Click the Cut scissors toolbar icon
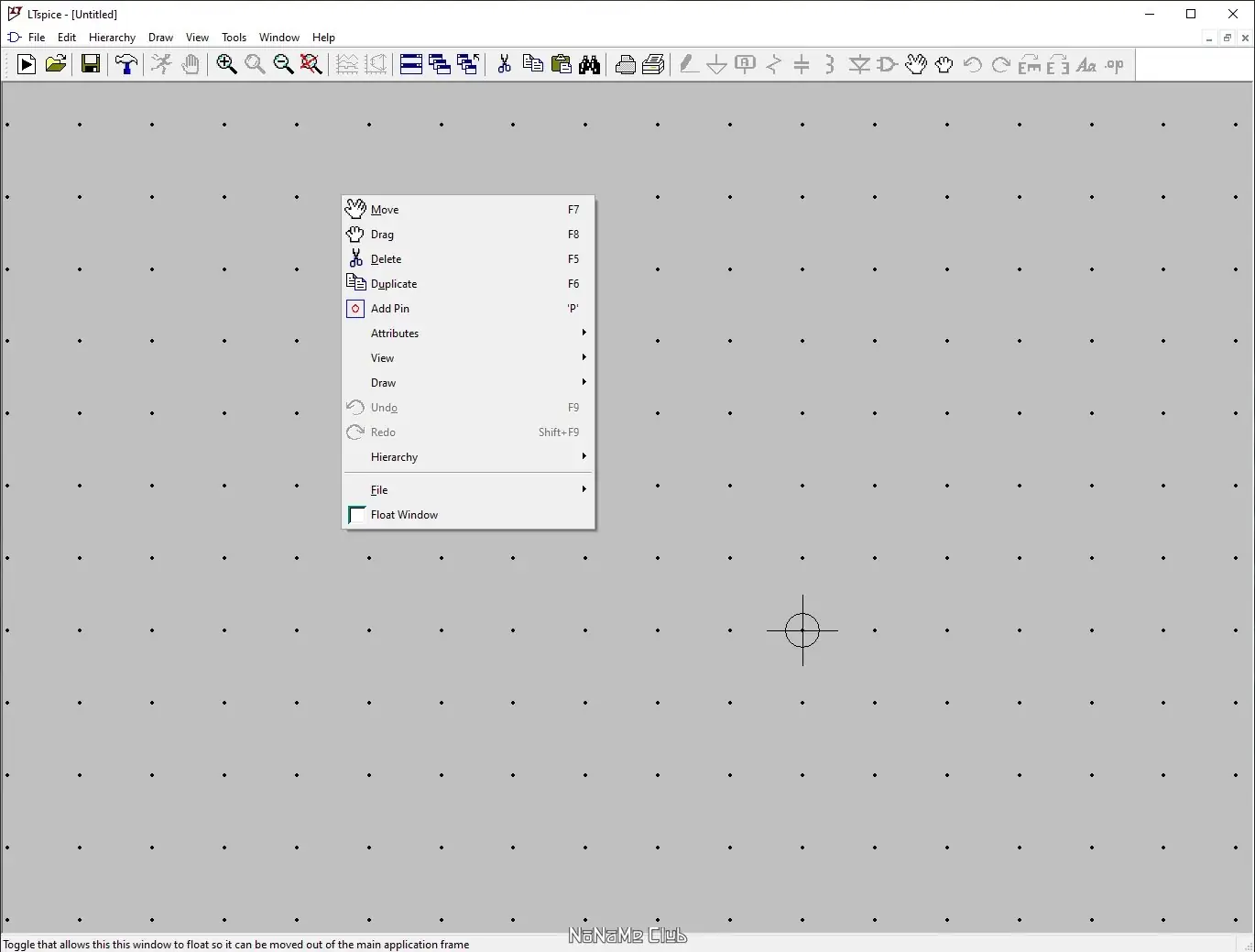The width and height of the screenshot is (1255, 952). tap(504, 64)
